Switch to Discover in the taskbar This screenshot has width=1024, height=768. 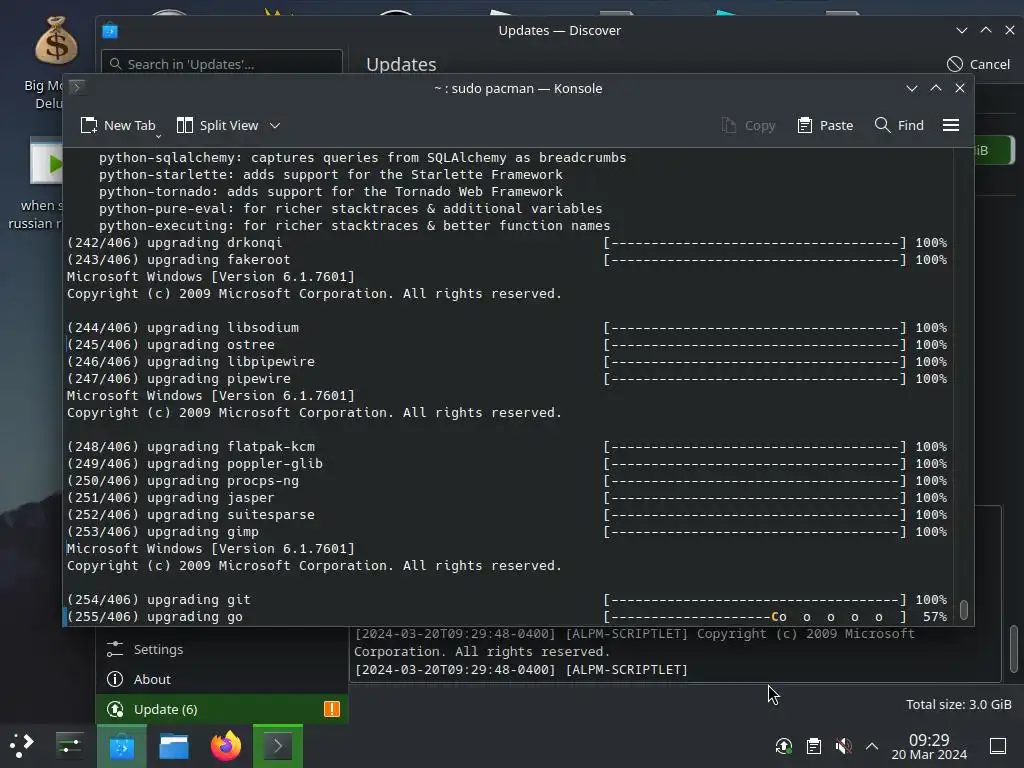coord(122,746)
